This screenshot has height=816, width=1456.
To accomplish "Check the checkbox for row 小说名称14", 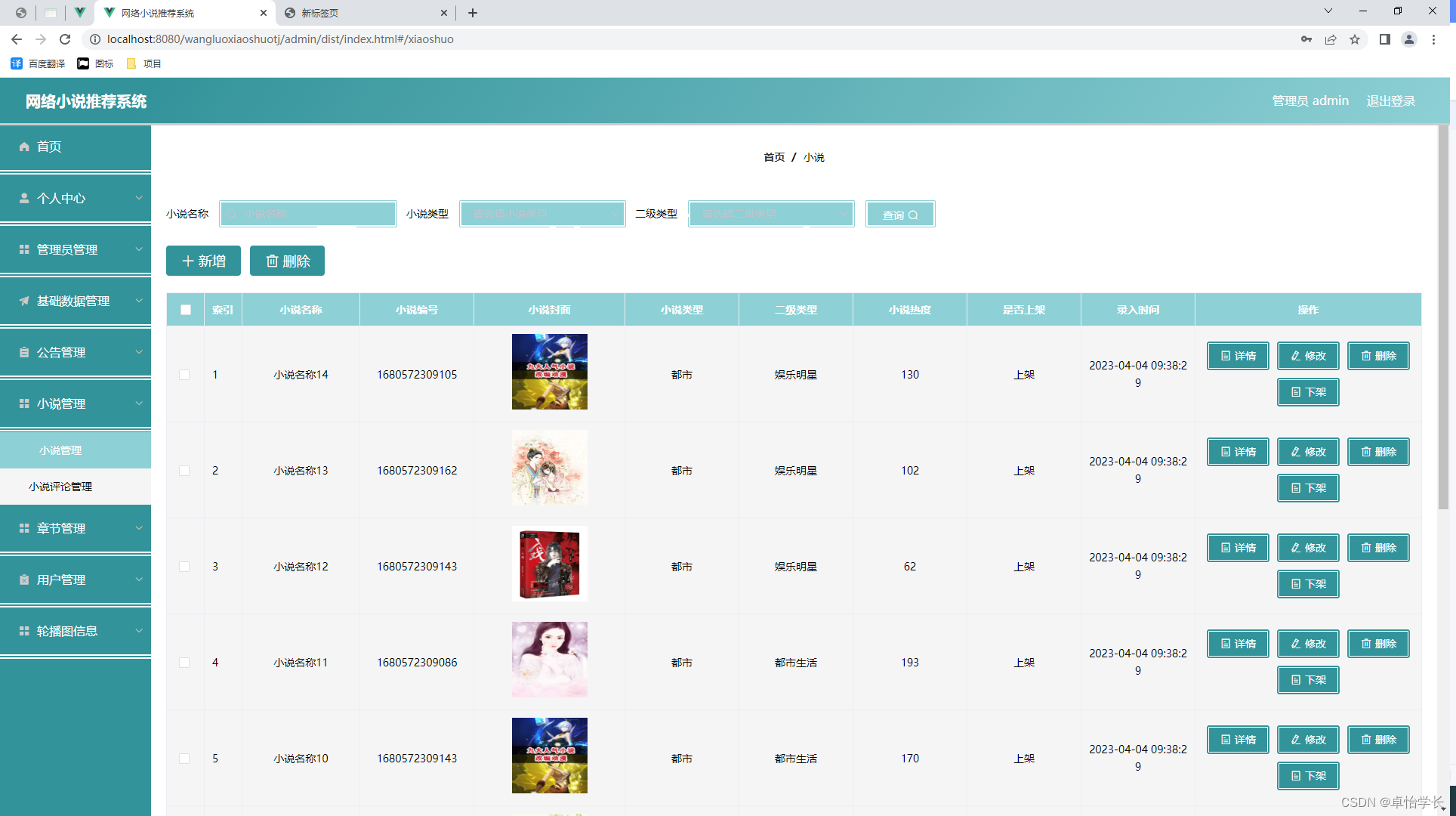I will coord(184,375).
